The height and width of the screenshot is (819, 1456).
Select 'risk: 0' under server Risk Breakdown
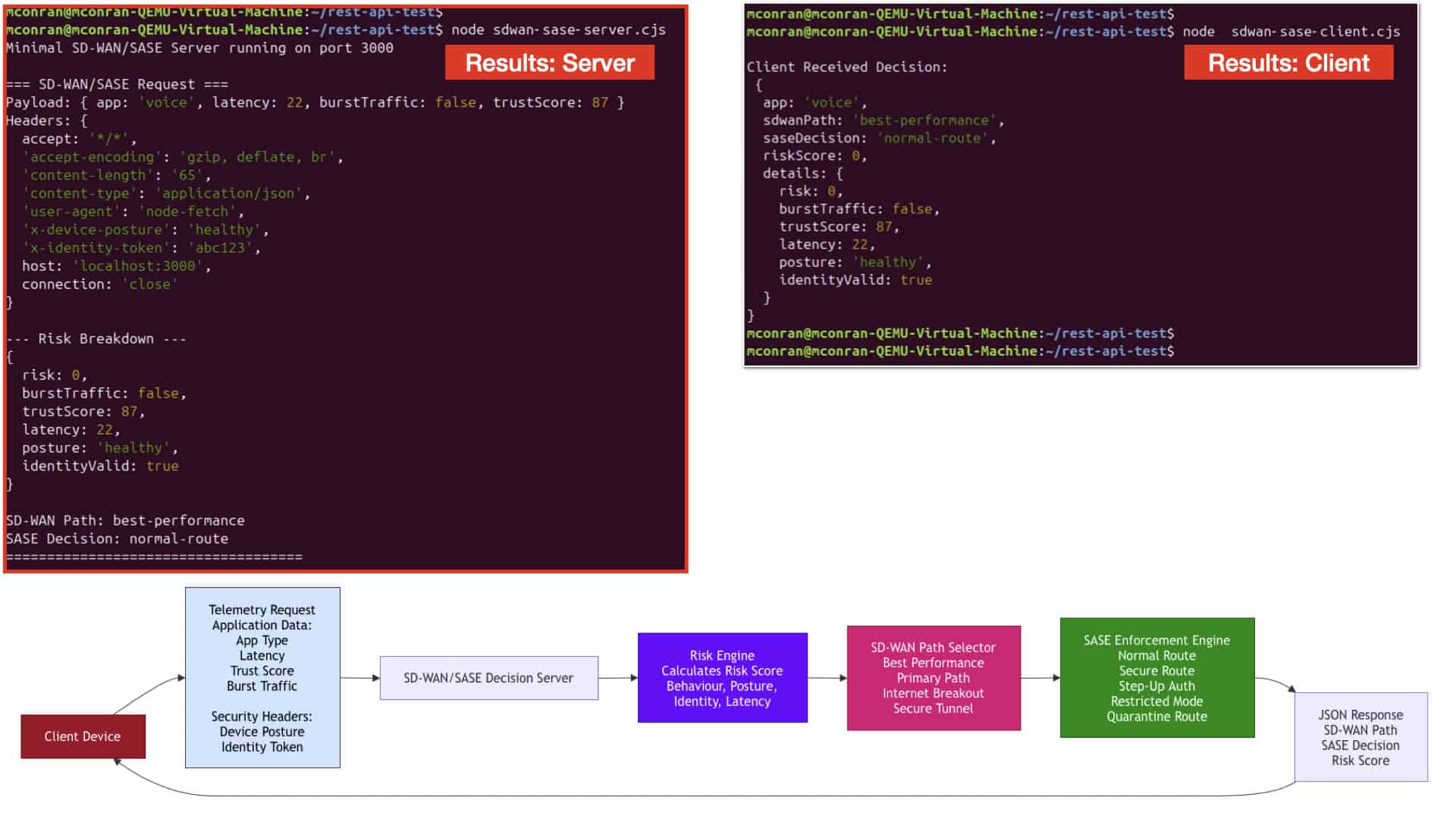[x=54, y=375]
